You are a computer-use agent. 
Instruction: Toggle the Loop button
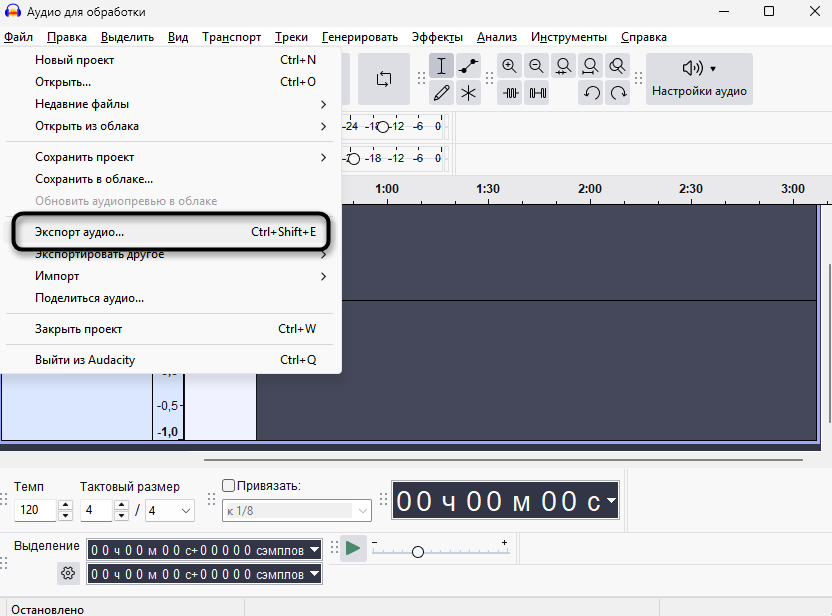[384, 79]
